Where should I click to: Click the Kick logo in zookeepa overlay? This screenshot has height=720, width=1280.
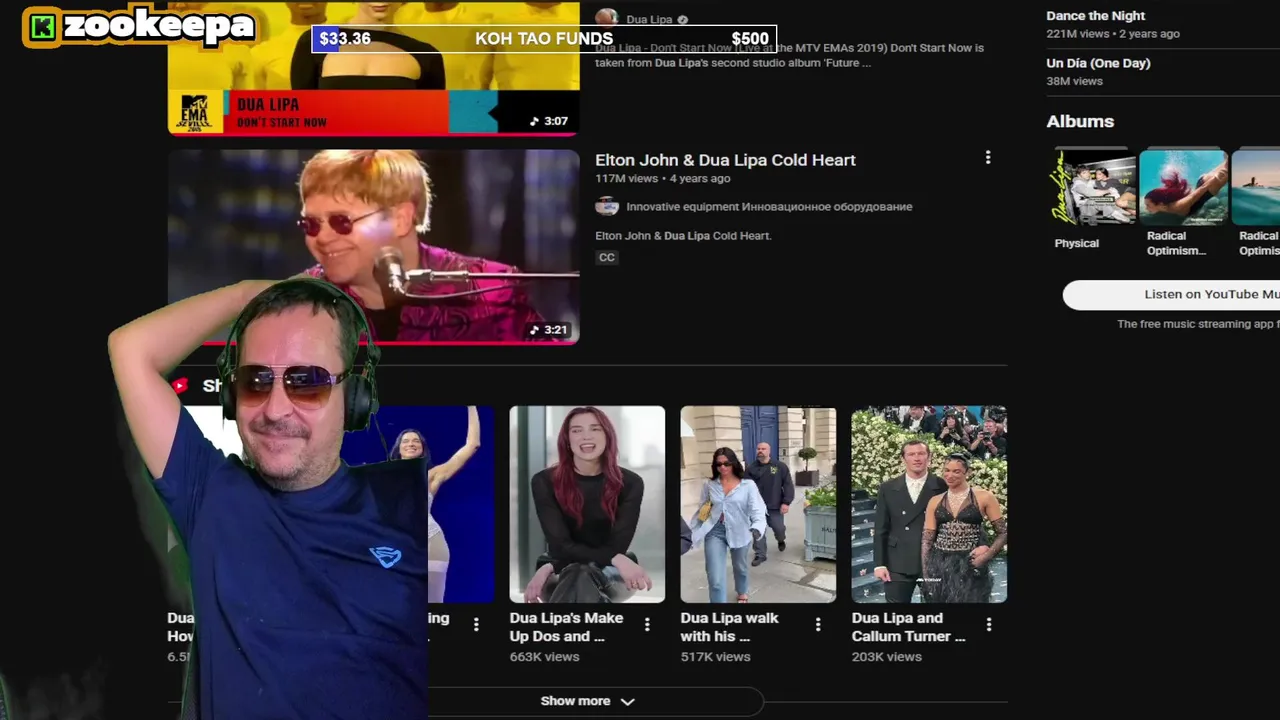(42, 27)
